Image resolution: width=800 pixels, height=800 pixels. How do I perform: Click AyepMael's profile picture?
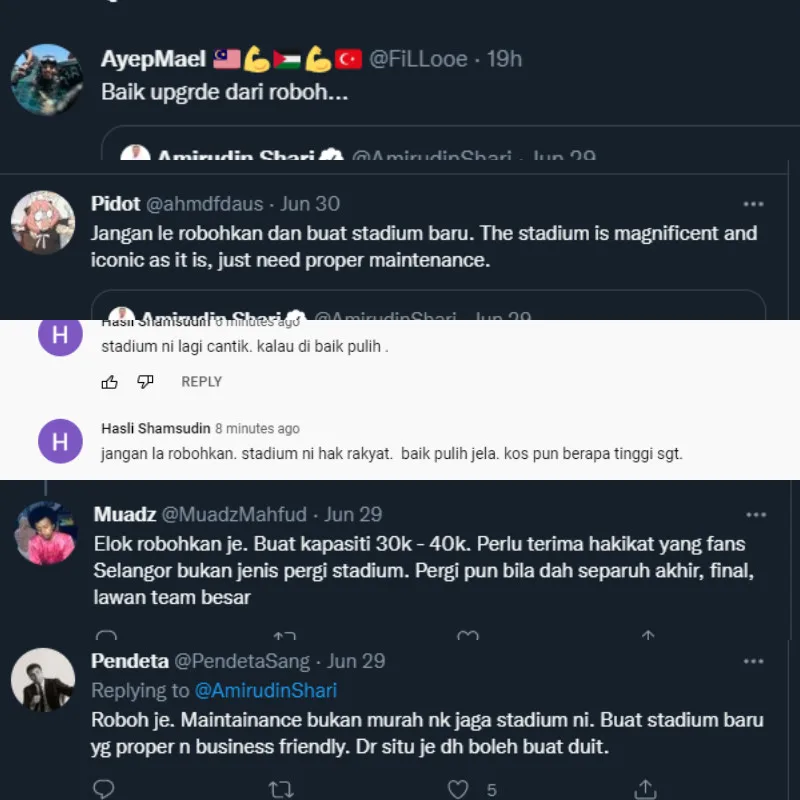[x=47, y=80]
